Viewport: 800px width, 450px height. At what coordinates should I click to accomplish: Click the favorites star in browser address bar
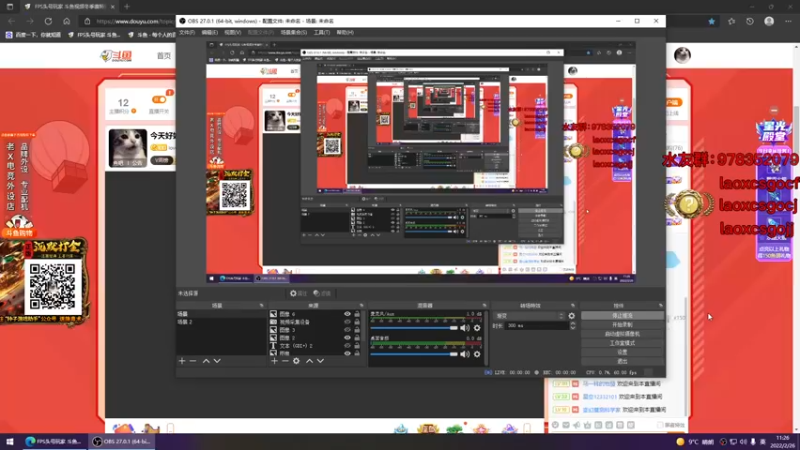(x=712, y=21)
